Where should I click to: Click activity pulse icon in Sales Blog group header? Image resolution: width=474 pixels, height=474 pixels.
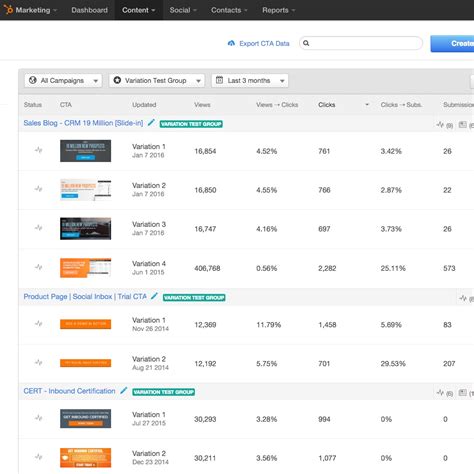[x=440, y=125]
